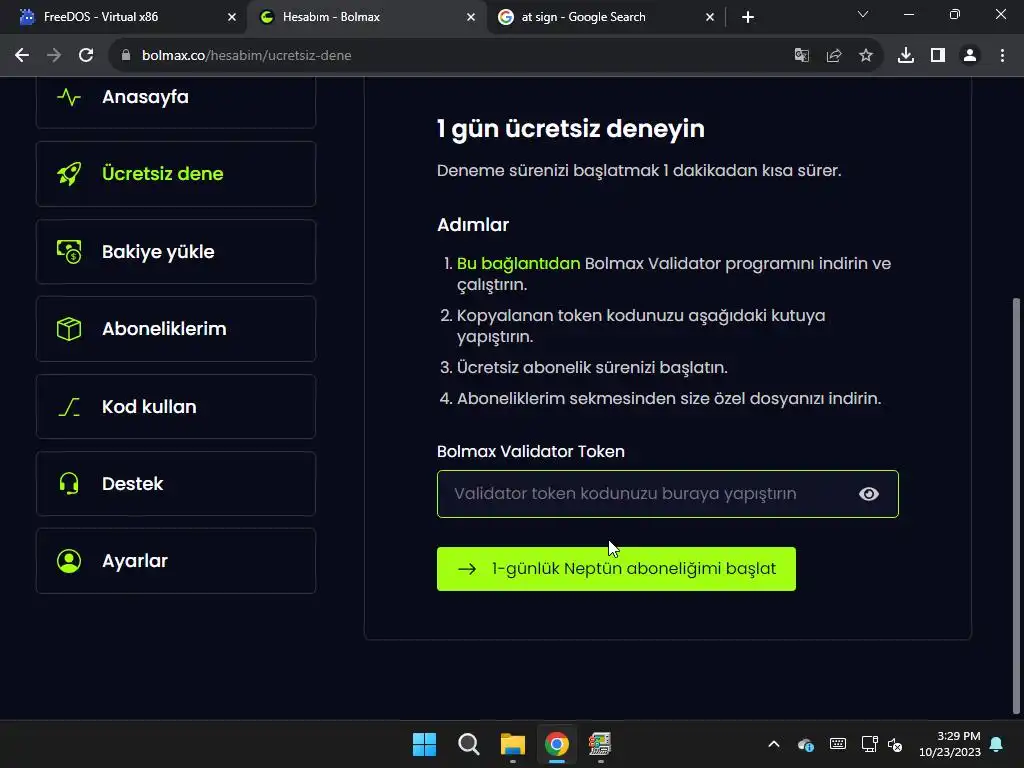Click the rocket icon beside Ücretsiz dene
1024x768 pixels.
(x=69, y=174)
